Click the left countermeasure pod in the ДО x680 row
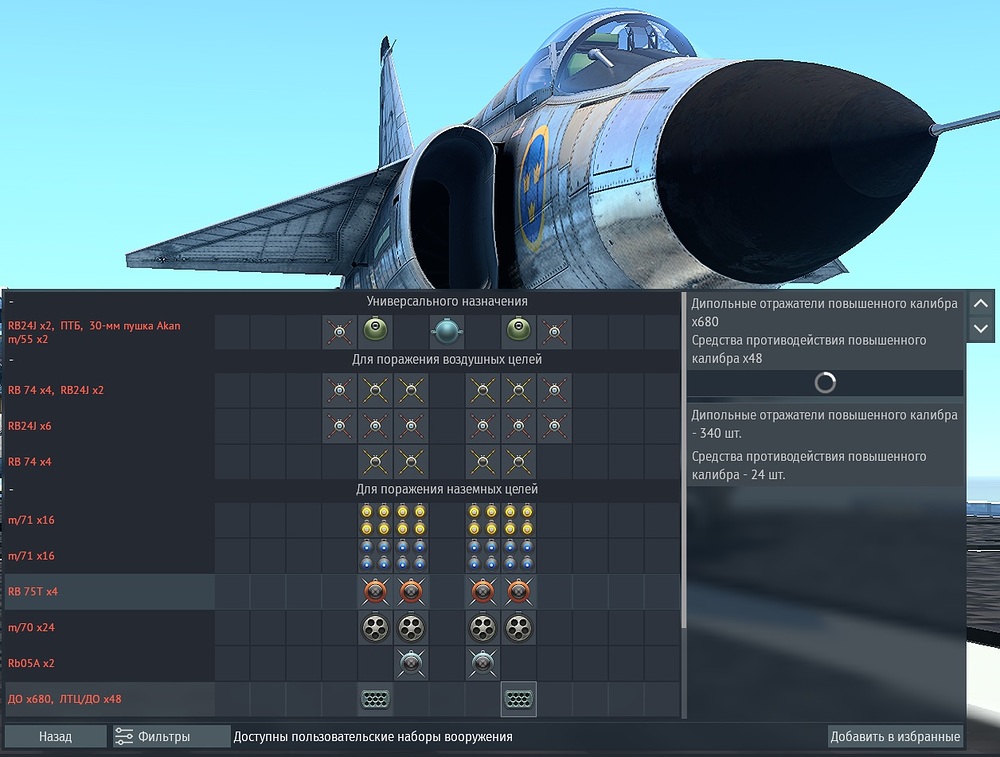Image resolution: width=1000 pixels, height=757 pixels. click(x=375, y=699)
